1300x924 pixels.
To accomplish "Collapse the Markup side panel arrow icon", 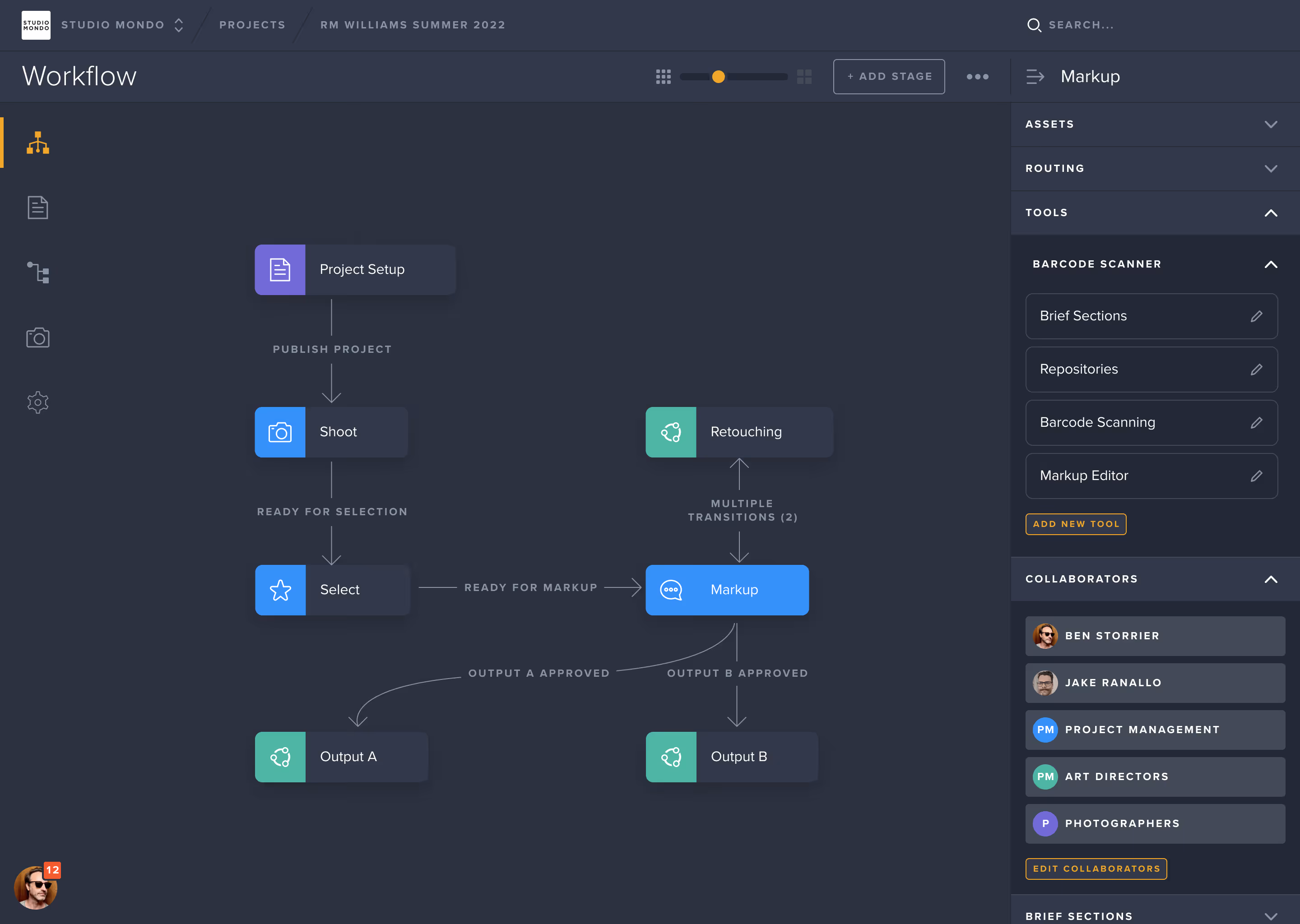I will [1035, 76].
